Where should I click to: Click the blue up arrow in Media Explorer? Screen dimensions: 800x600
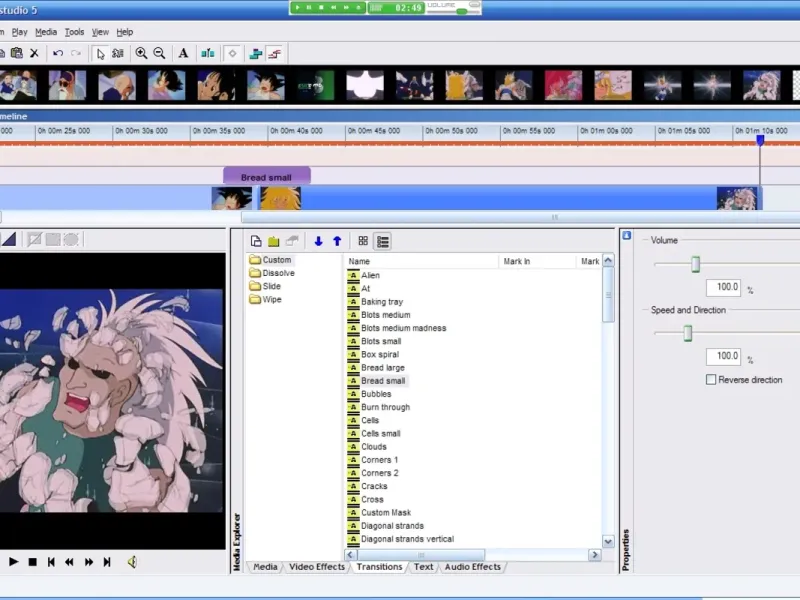pyautogui.click(x=337, y=241)
